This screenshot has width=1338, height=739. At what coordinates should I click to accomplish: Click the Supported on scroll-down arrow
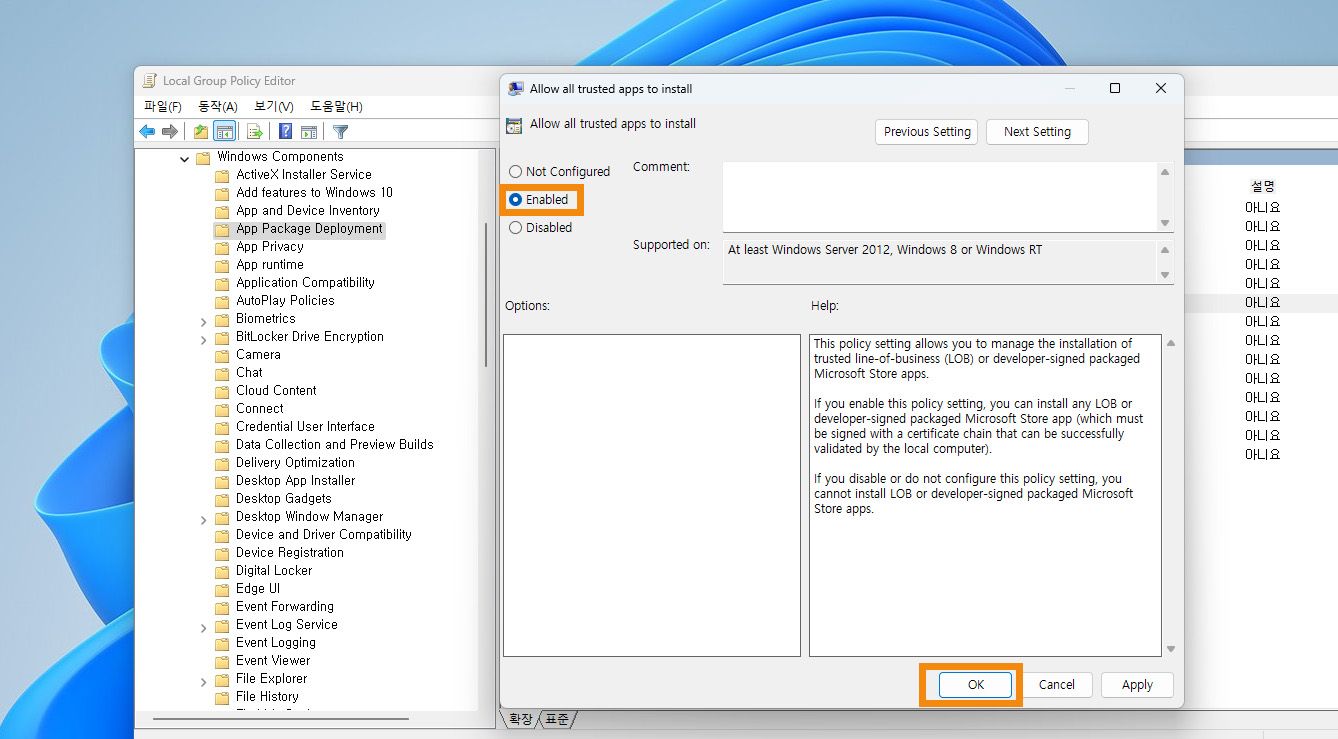[1165, 275]
